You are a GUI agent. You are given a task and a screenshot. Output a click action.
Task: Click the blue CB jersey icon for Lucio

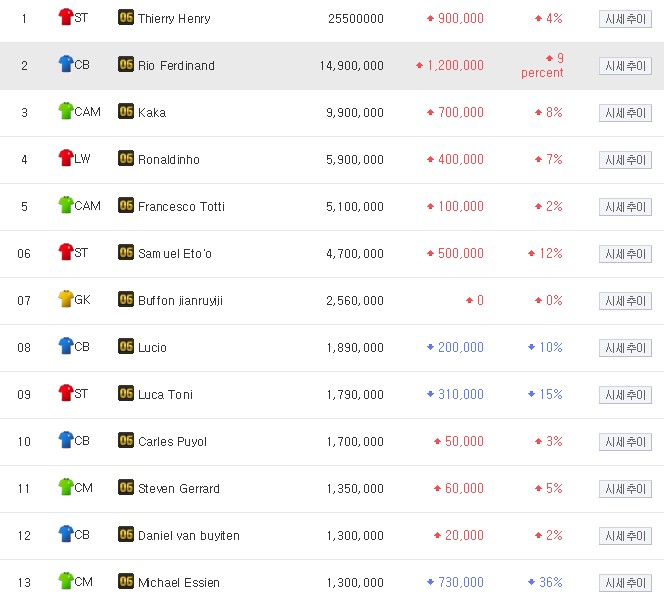click(x=66, y=347)
